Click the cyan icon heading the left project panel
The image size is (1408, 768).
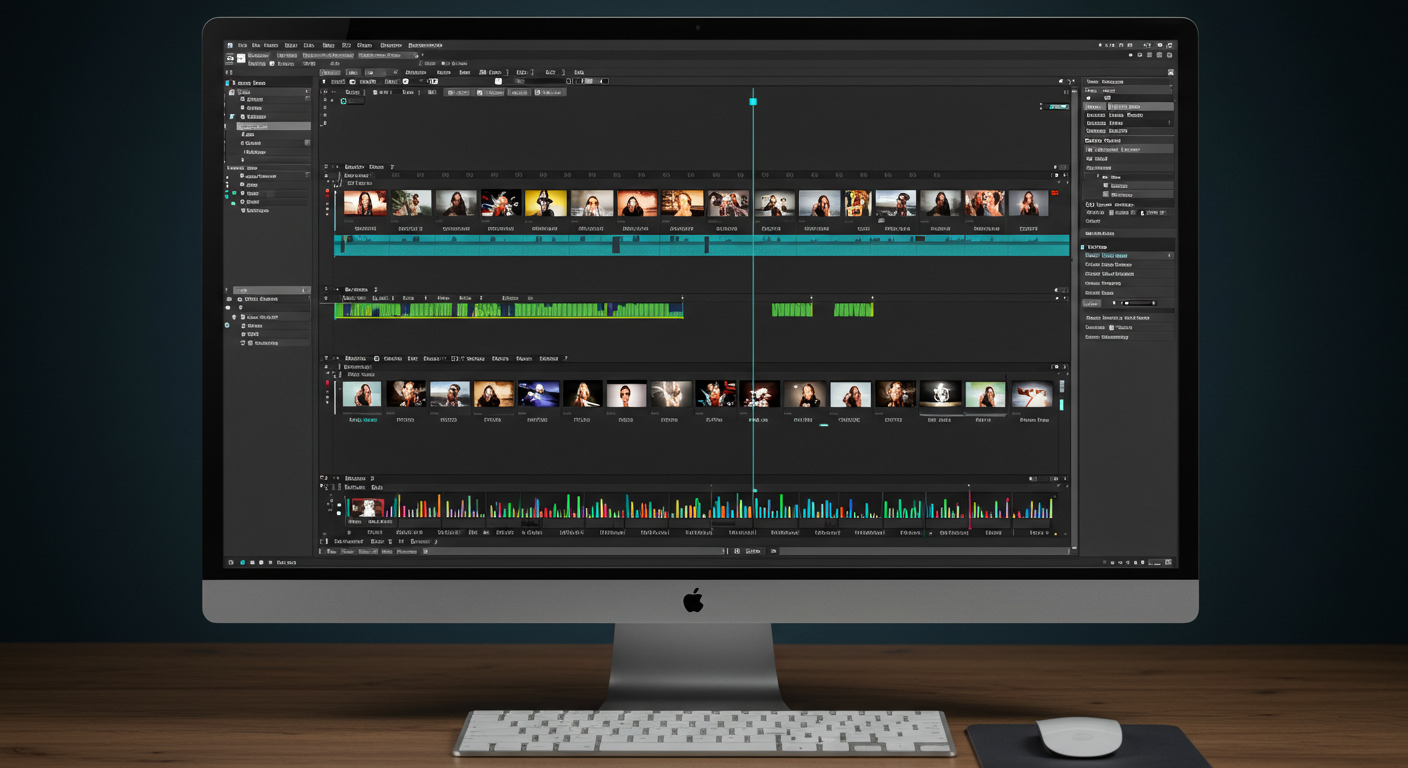point(228,83)
